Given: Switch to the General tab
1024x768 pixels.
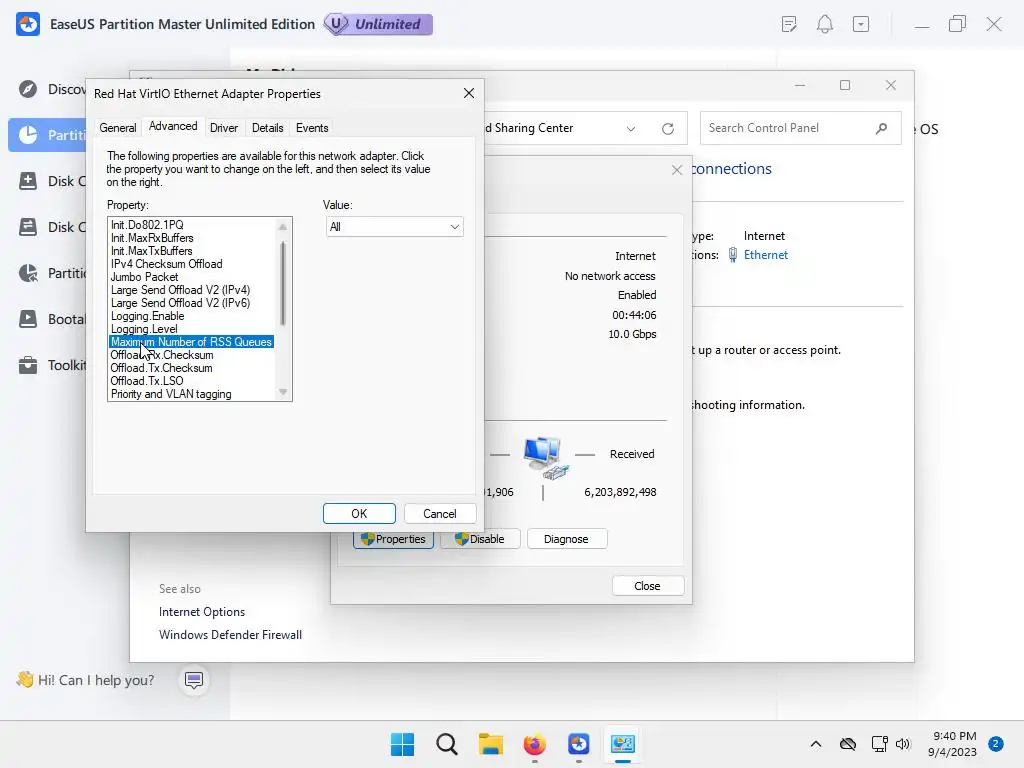Looking at the screenshot, I should tap(118, 128).
